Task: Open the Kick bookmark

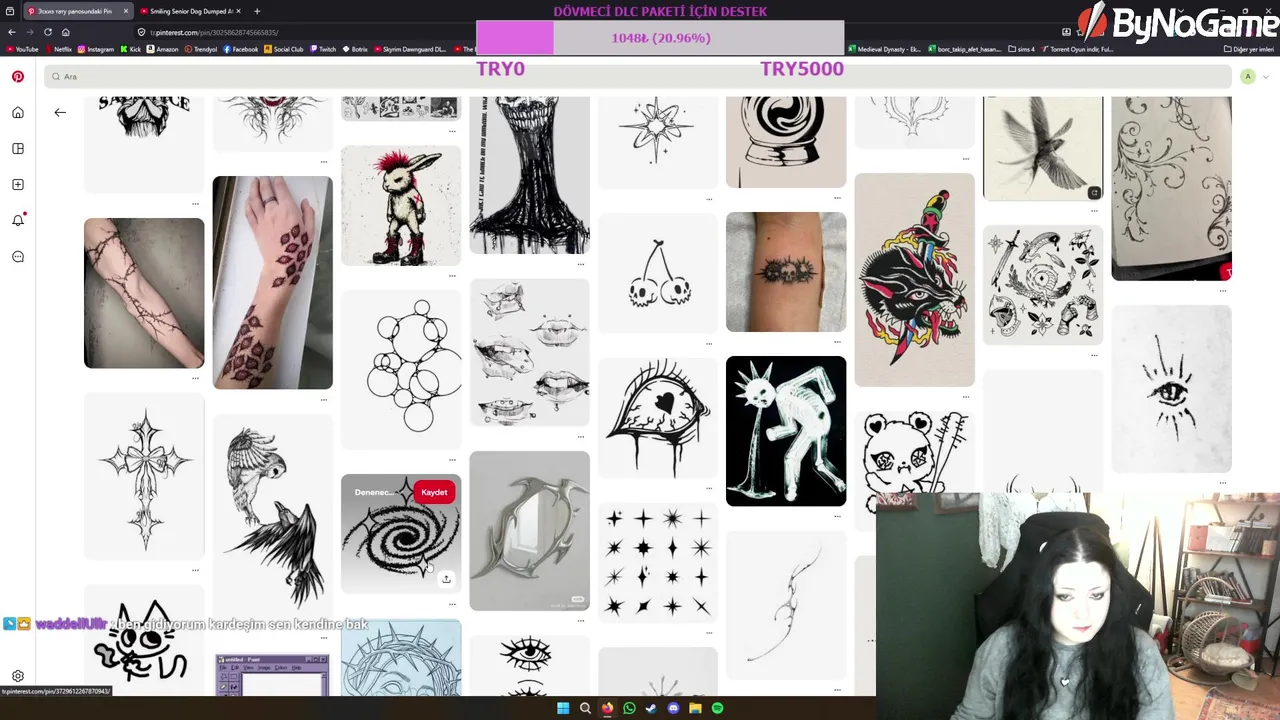Action: point(131,49)
